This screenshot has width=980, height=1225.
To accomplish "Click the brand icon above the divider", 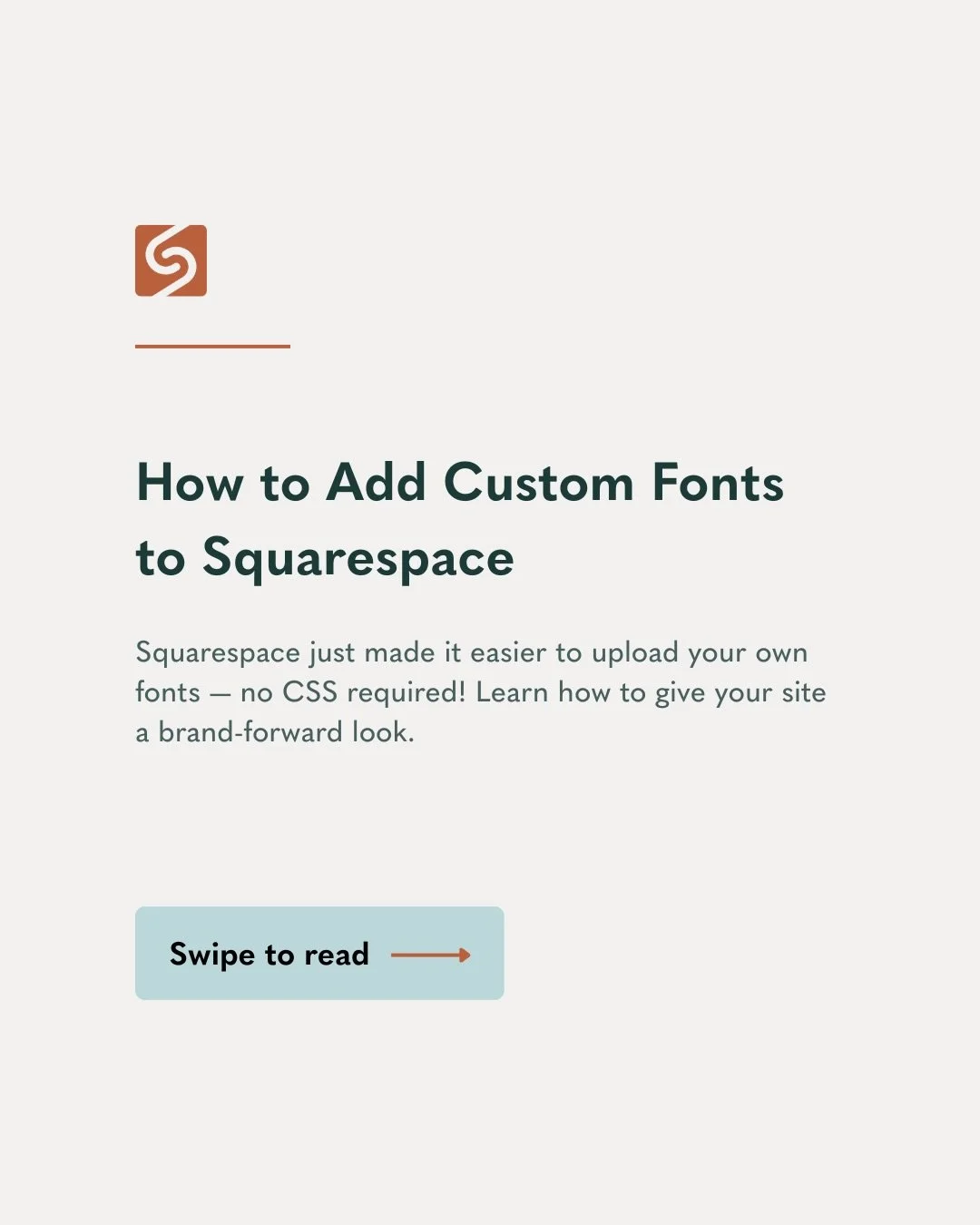I will tap(171, 261).
